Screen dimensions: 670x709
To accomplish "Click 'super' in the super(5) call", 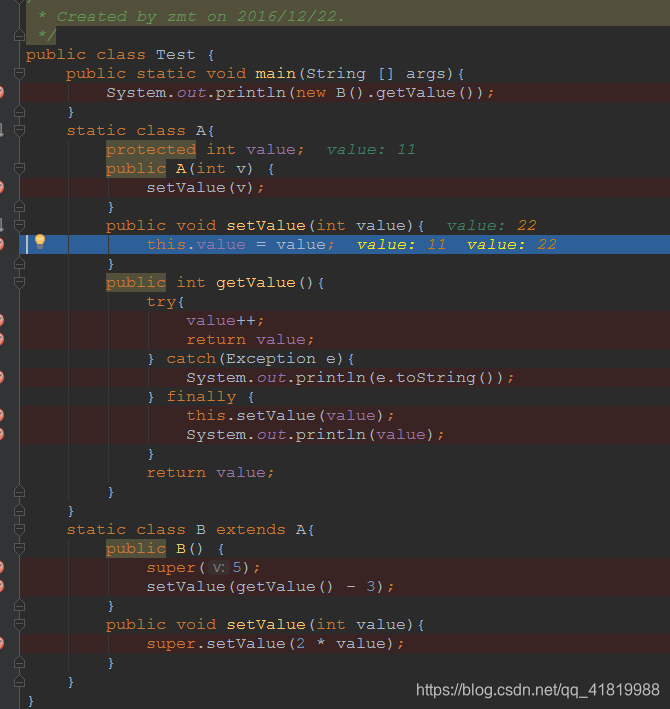I will [x=171, y=567].
